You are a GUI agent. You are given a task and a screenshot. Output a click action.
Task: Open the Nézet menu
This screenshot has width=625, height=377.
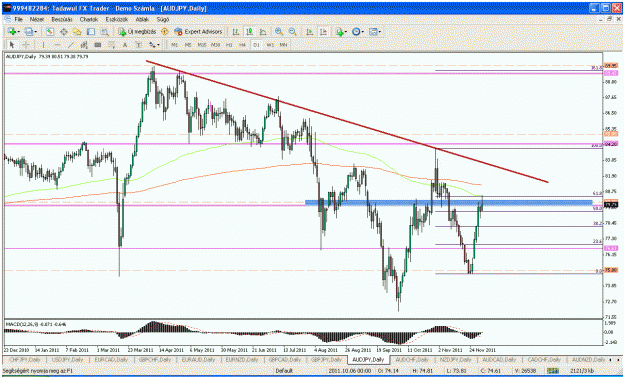coord(37,19)
